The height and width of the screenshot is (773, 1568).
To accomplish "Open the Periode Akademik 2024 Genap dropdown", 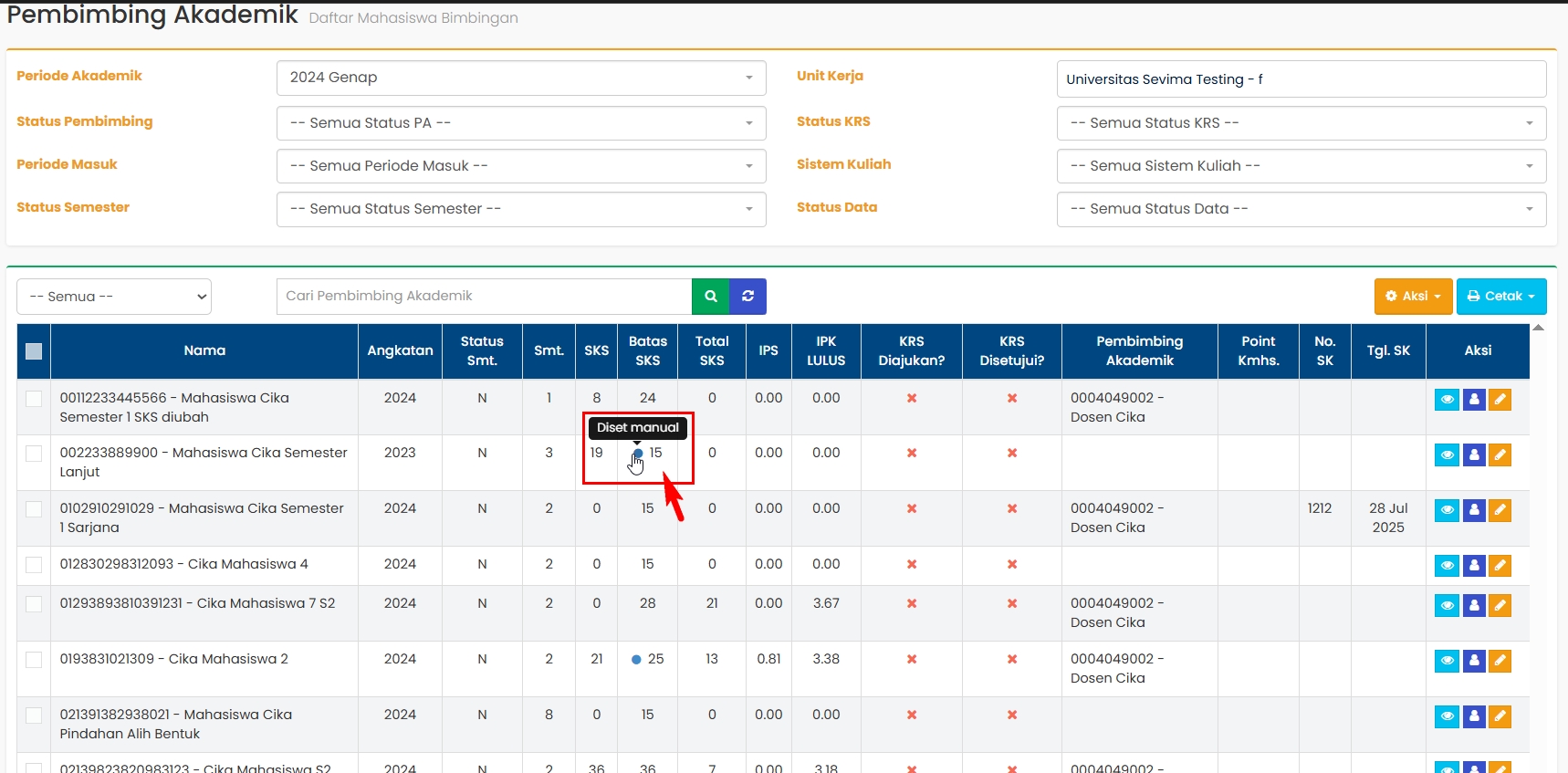I will [520, 78].
